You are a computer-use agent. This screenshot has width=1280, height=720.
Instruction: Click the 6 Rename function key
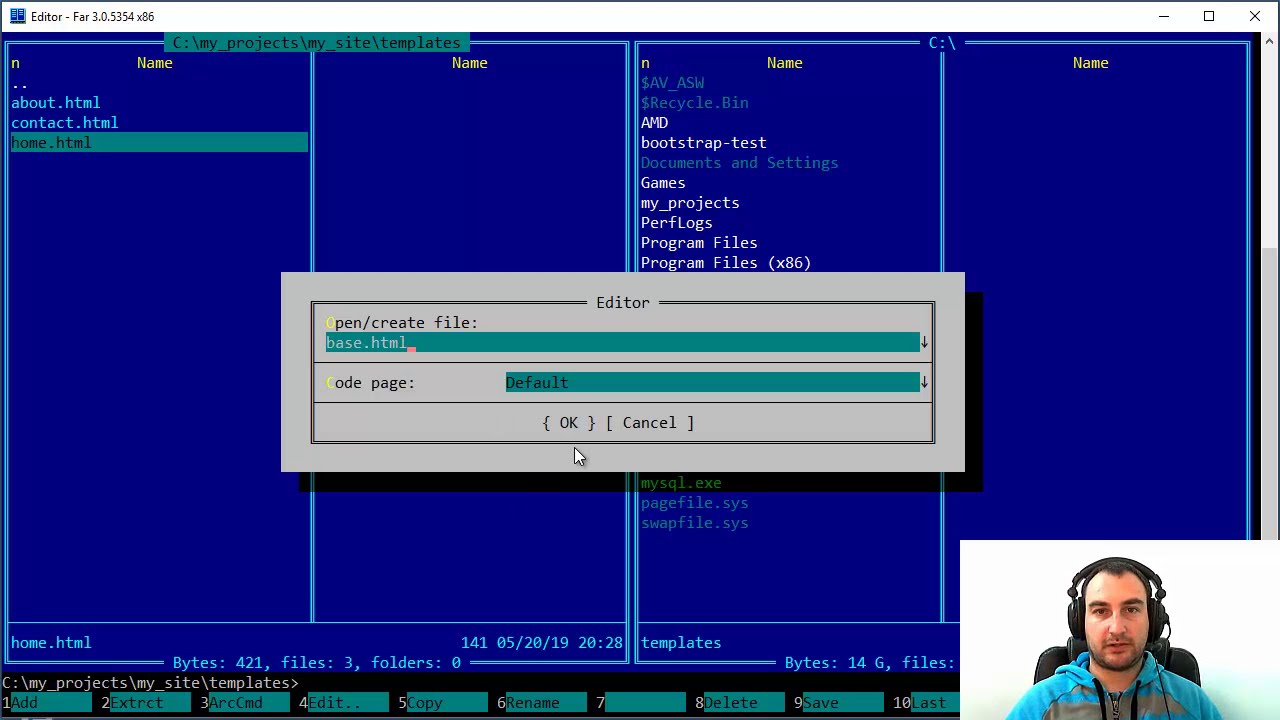point(542,703)
